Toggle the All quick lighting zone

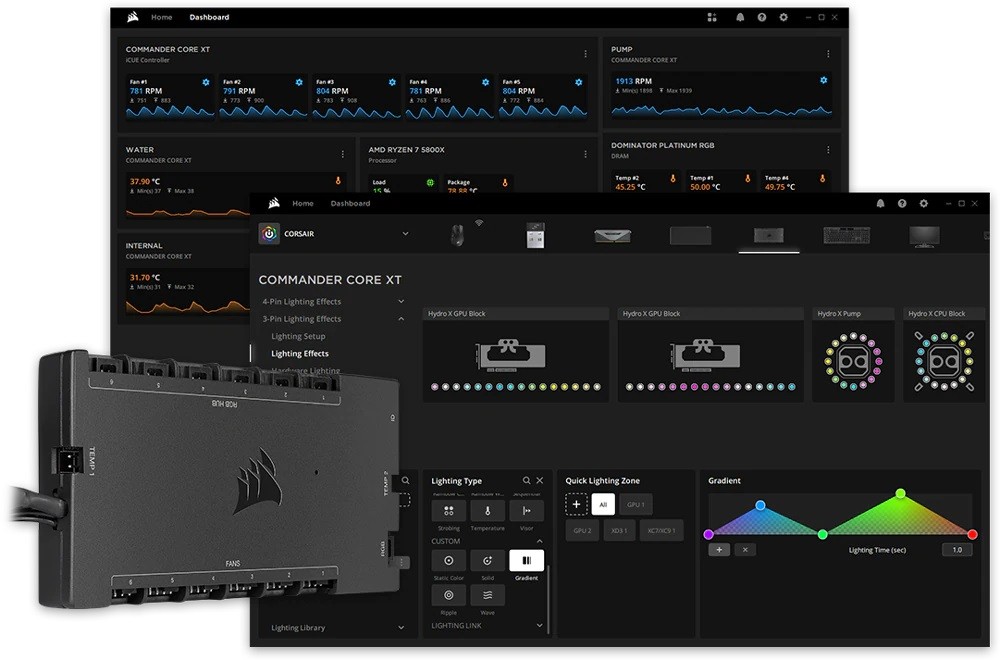603,504
